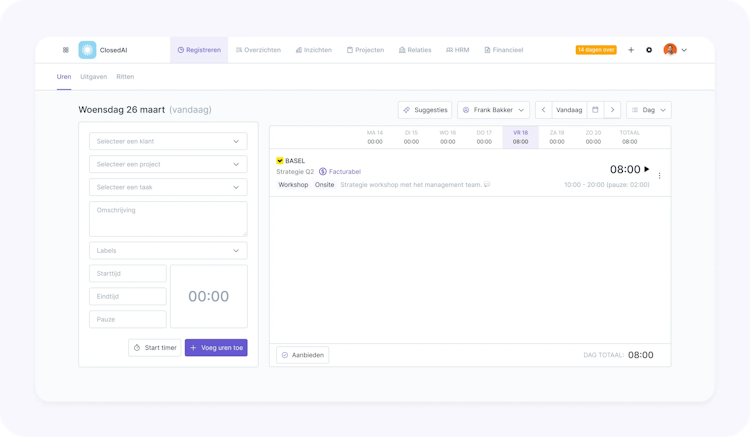
Task: Open comment icon on workshop entry
Action: (487, 185)
